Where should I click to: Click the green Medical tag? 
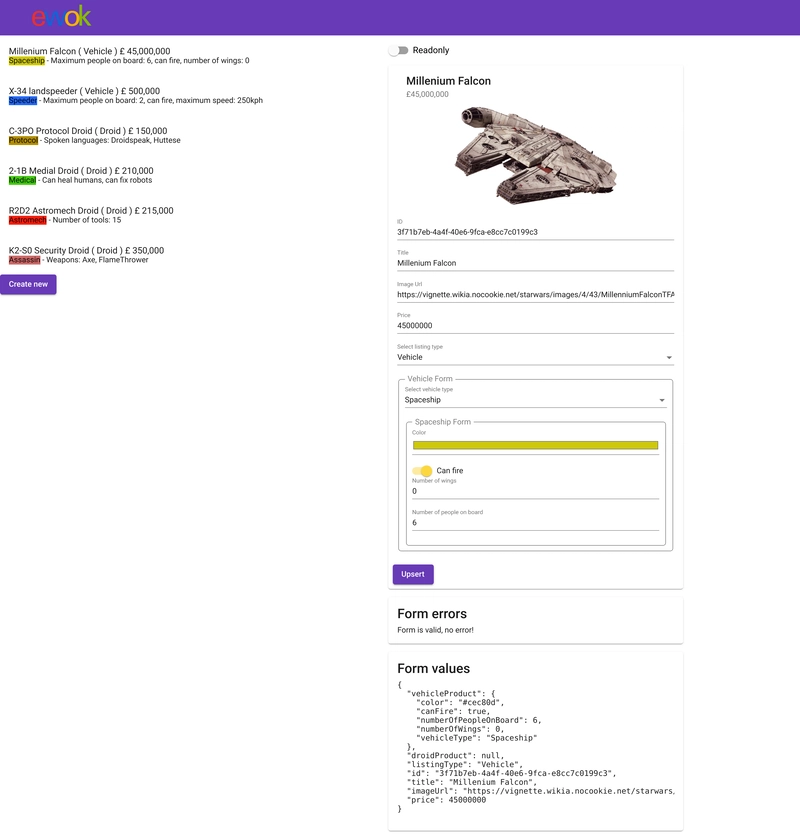22,180
